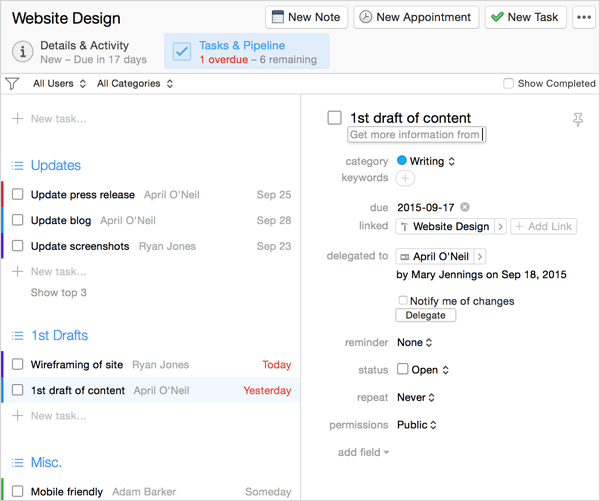Add a keyword with the plus icon
The height and width of the screenshot is (501, 600).
405,178
